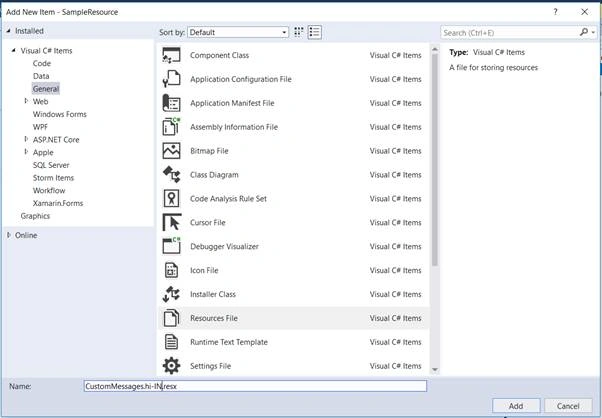The width and height of the screenshot is (602, 418).
Task: Collapse the Visual C# Items node
Action: (x=13, y=50)
